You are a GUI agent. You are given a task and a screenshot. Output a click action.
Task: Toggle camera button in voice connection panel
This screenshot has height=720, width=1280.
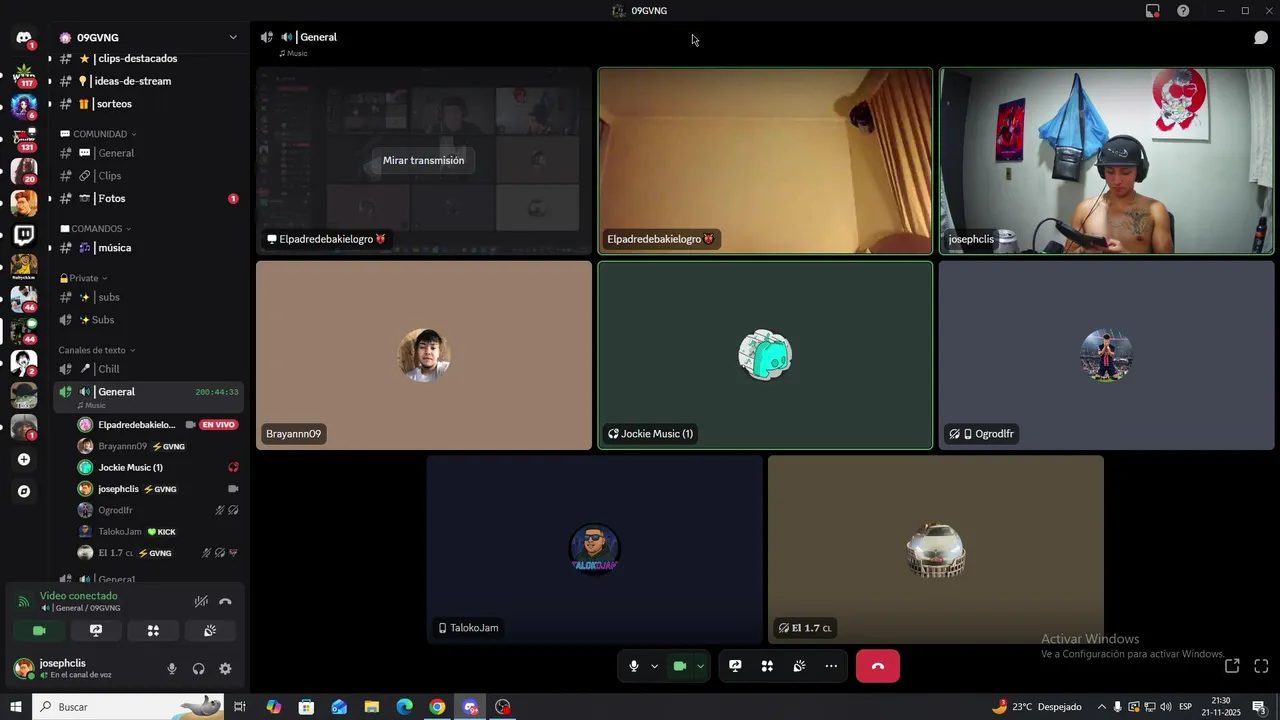39,631
